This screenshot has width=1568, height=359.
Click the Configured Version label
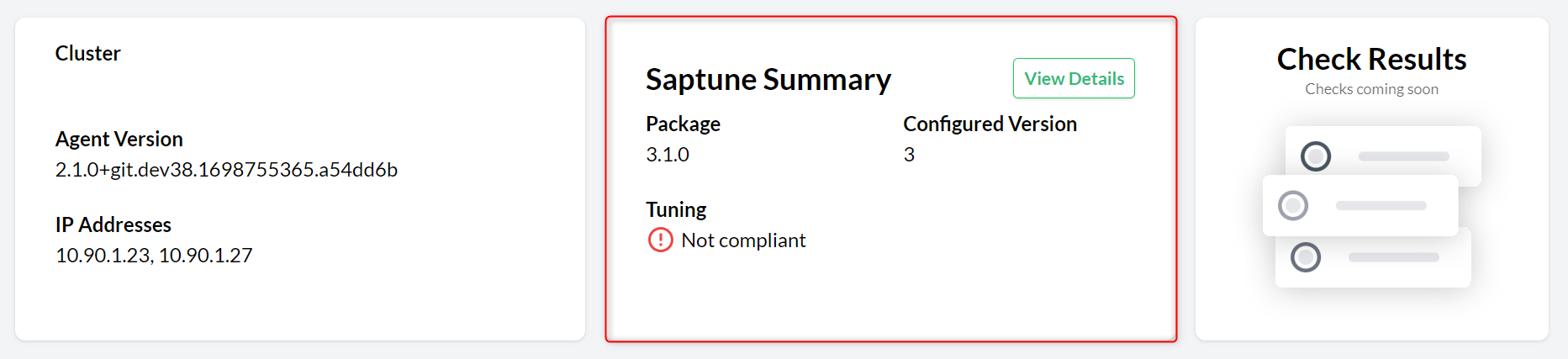pos(990,124)
